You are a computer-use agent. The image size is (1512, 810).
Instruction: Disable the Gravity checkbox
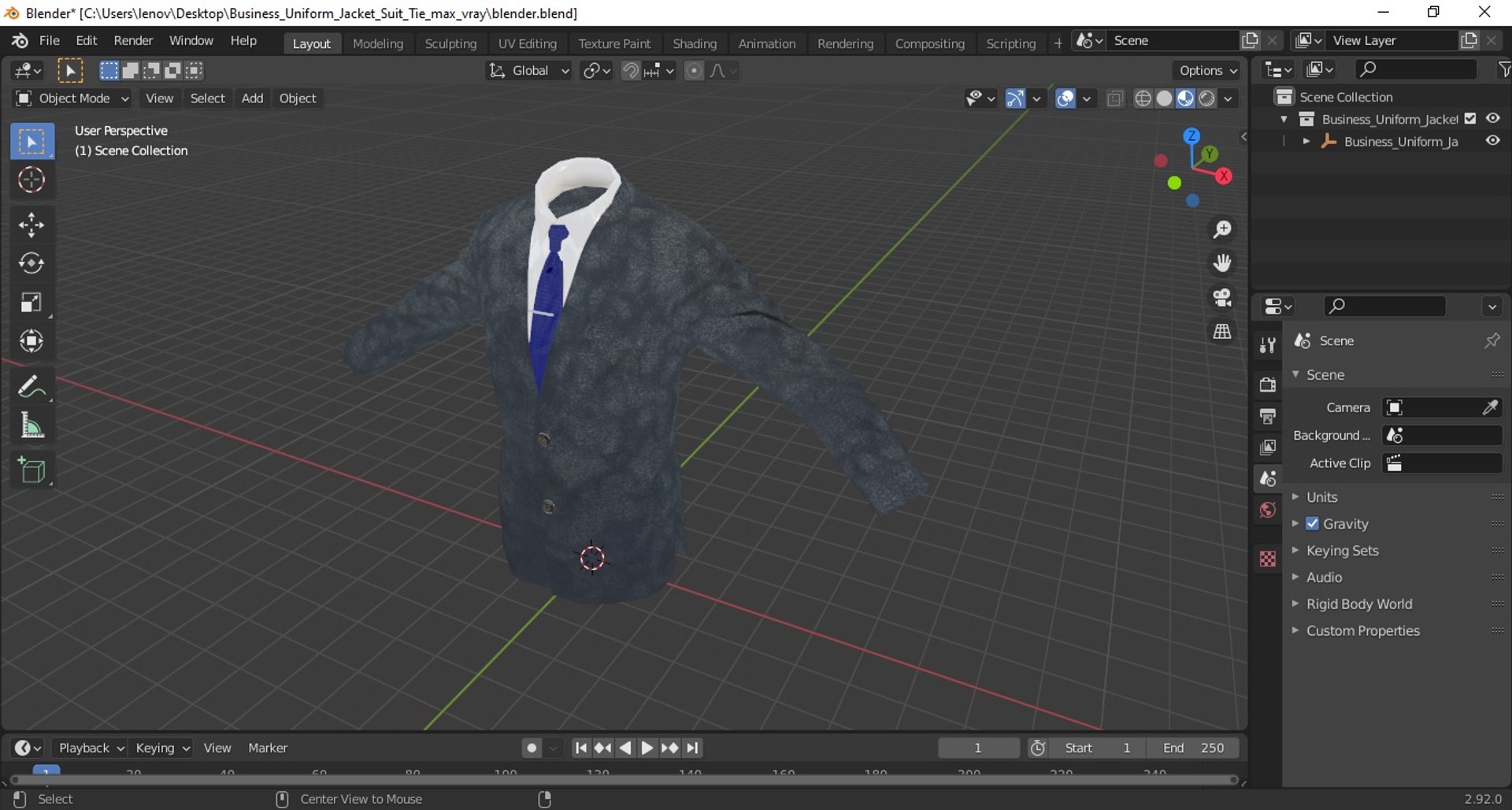(1312, 523)
